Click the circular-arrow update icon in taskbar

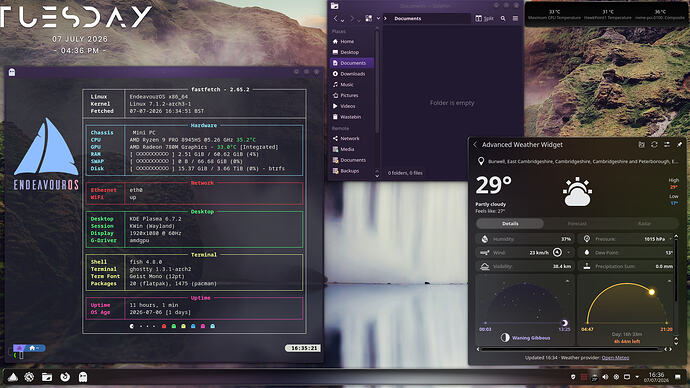[65, 377]
